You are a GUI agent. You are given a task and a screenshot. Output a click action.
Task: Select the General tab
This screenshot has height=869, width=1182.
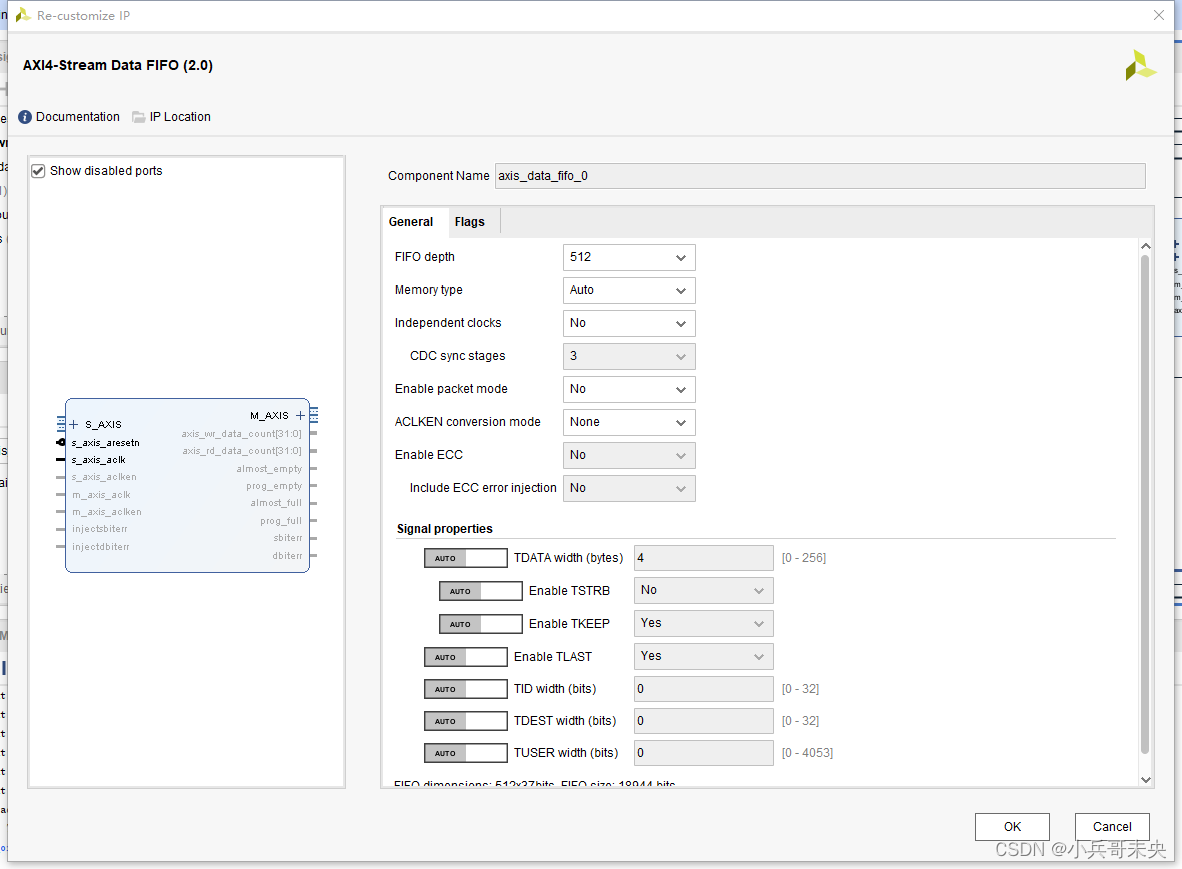412,221
